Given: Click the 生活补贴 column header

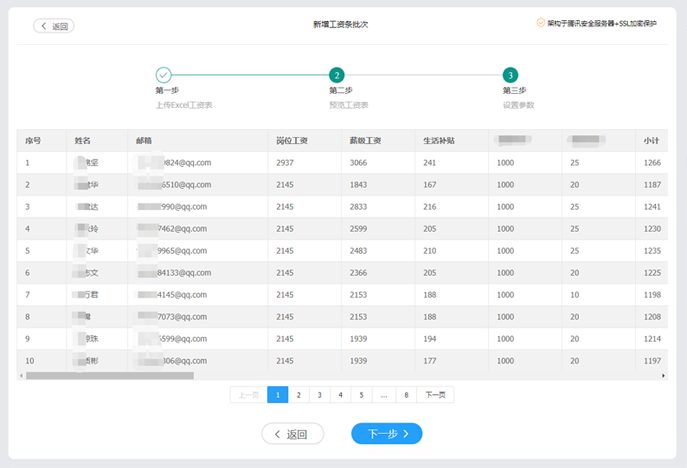Looking at the screenshot, I should [439, 141].
